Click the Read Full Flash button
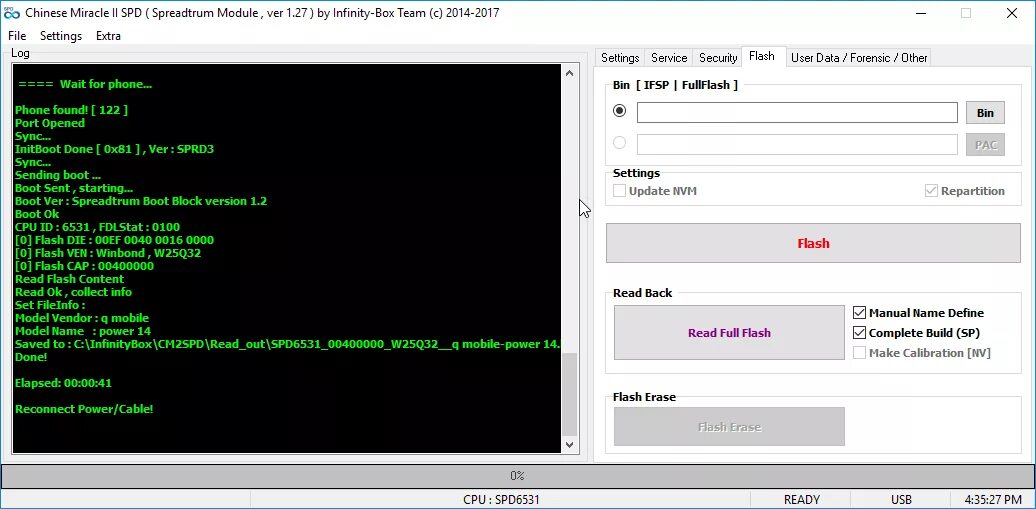 [729, 333]
